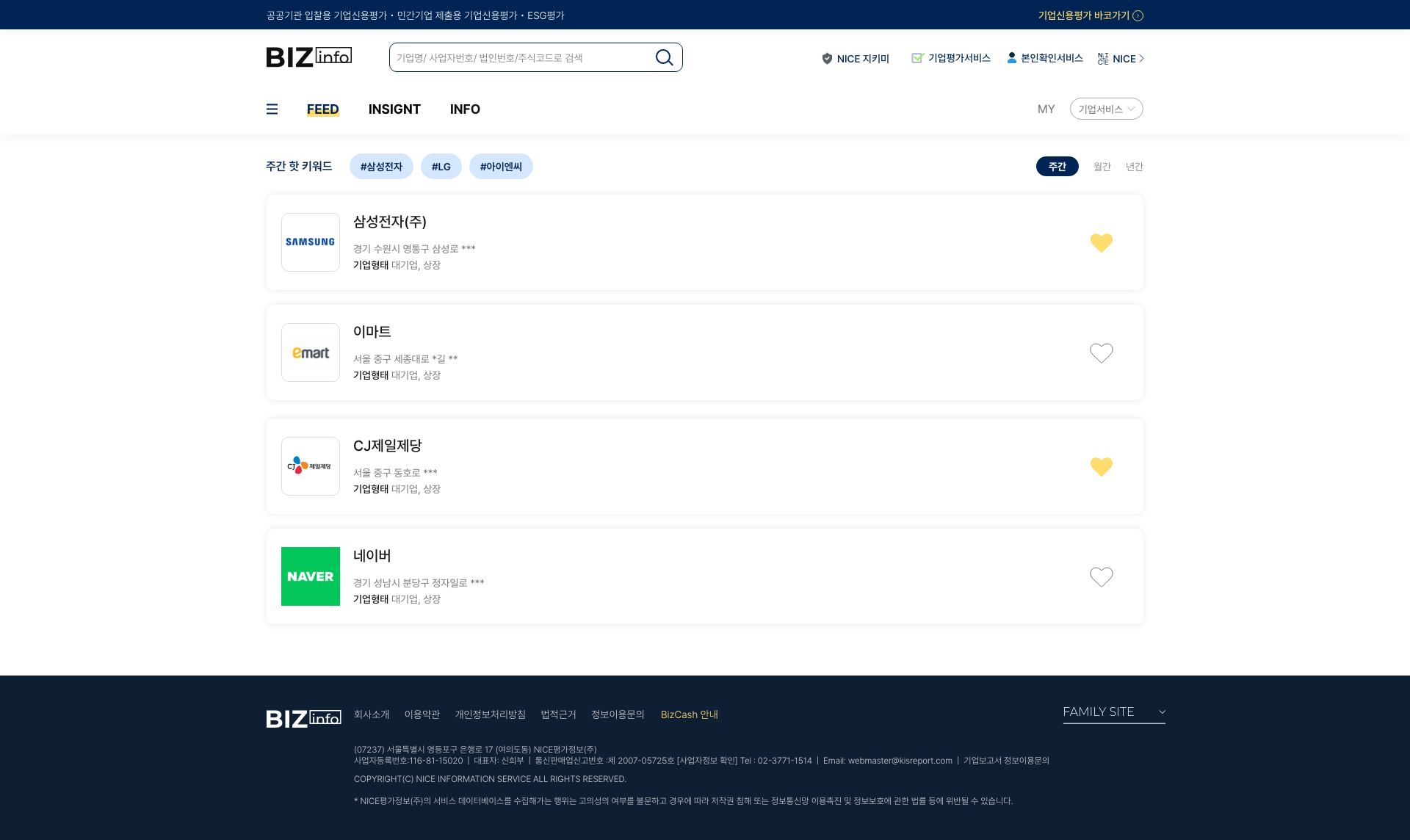Image resolution: width=1410 pixels, height=840 pixels.
Task: Click the address 서울 중구 동호로 ***
Action: point(395,473)
